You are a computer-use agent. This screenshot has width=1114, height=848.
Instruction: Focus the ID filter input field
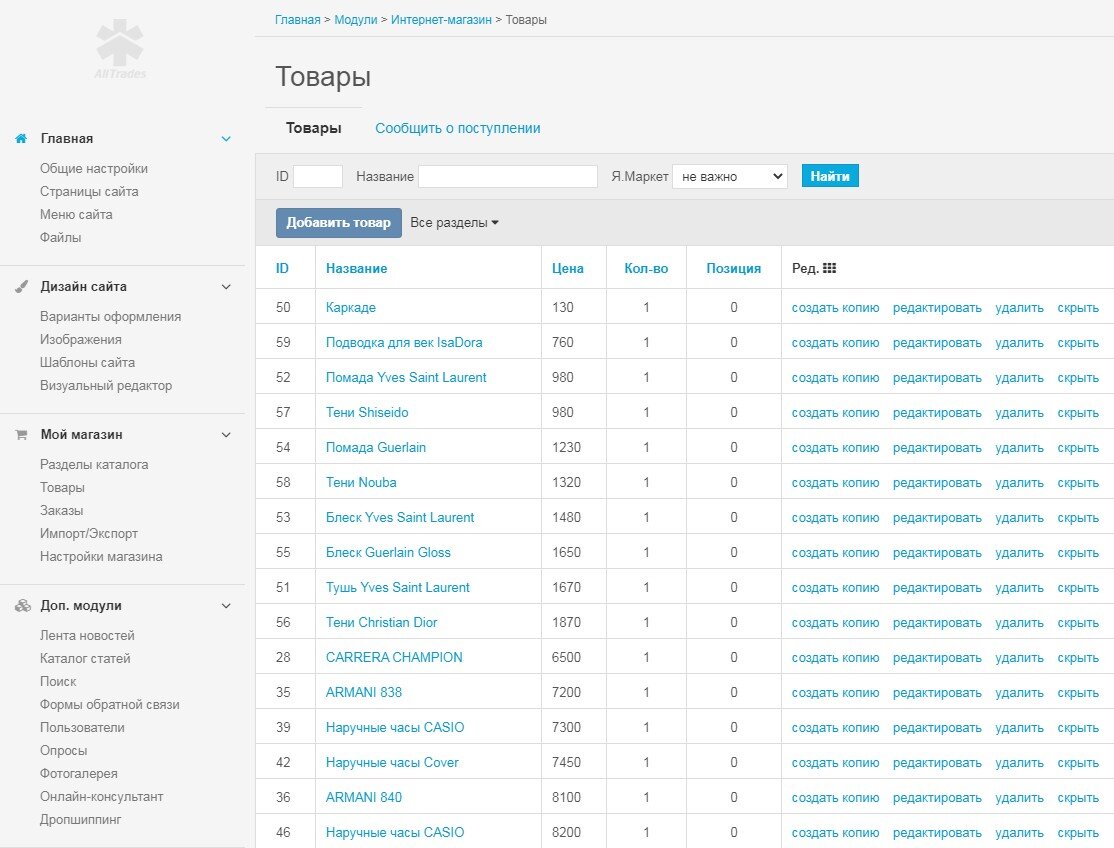tap(318, 176)
